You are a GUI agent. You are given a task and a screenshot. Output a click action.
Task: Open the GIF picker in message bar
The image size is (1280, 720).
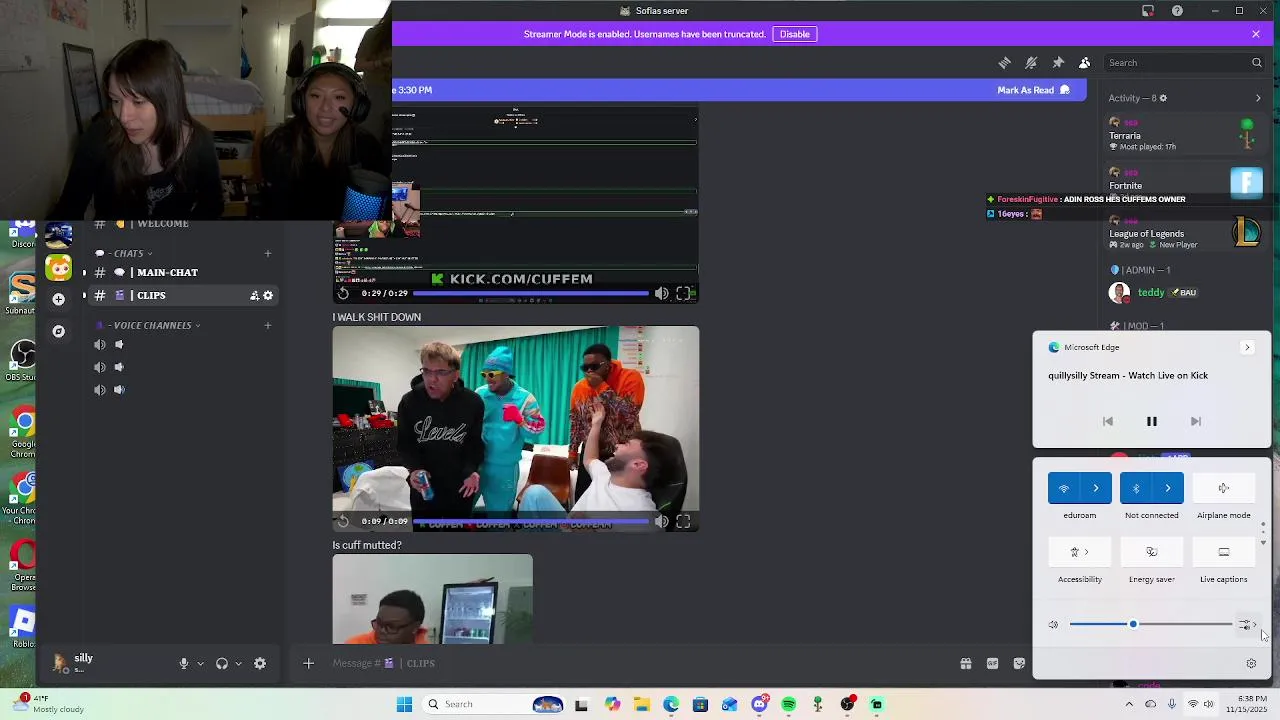coord(992,663)
